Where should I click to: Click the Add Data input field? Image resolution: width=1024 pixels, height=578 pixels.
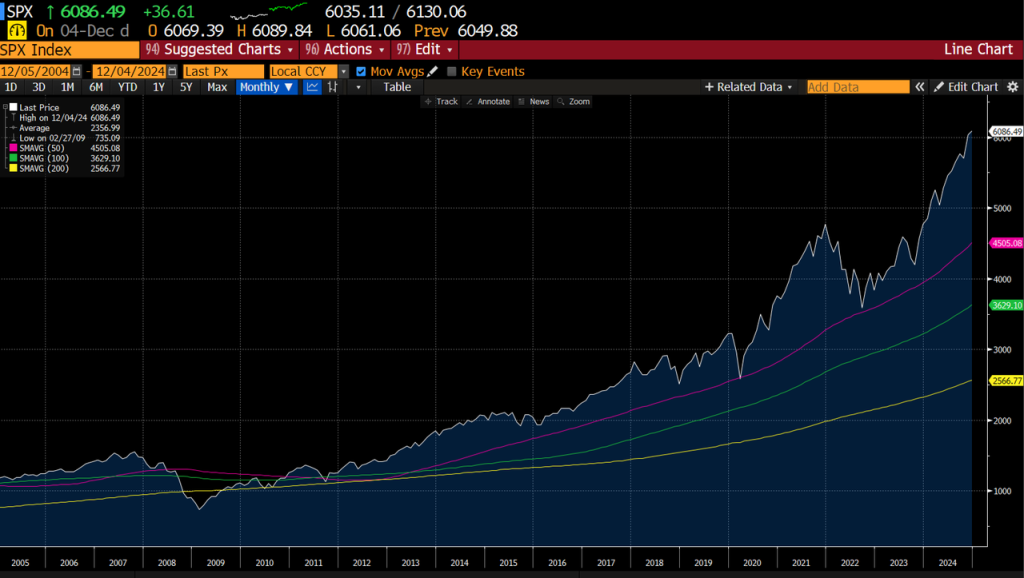pos(857,87)
